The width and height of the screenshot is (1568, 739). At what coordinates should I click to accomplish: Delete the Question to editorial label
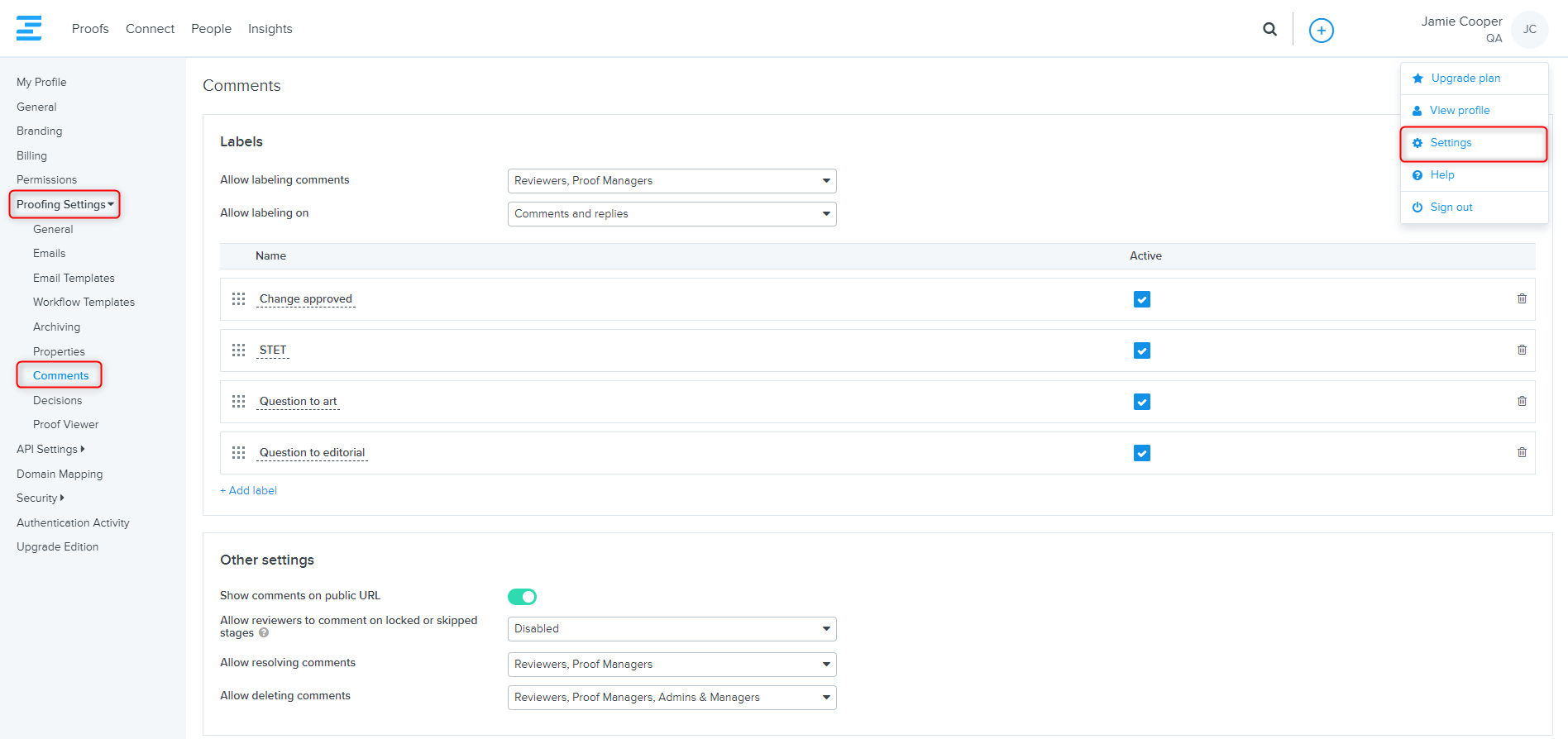click(1522, 452)
